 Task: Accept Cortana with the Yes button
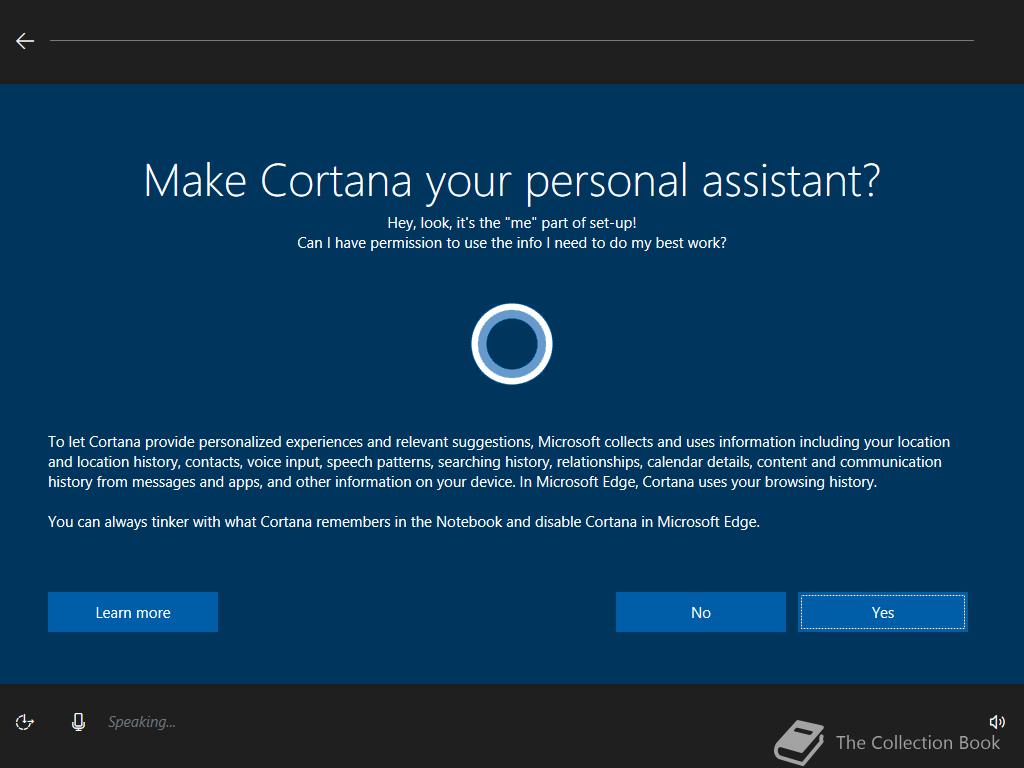point(883,612)
